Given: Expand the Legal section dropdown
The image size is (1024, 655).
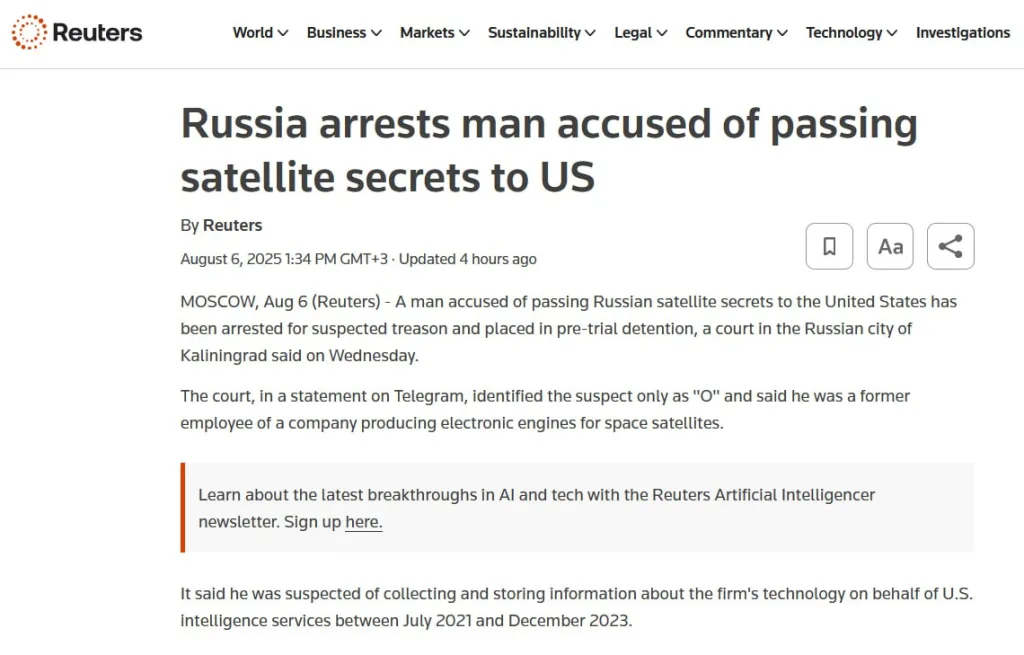Looking at the screenshot, I should coord(640,32).
